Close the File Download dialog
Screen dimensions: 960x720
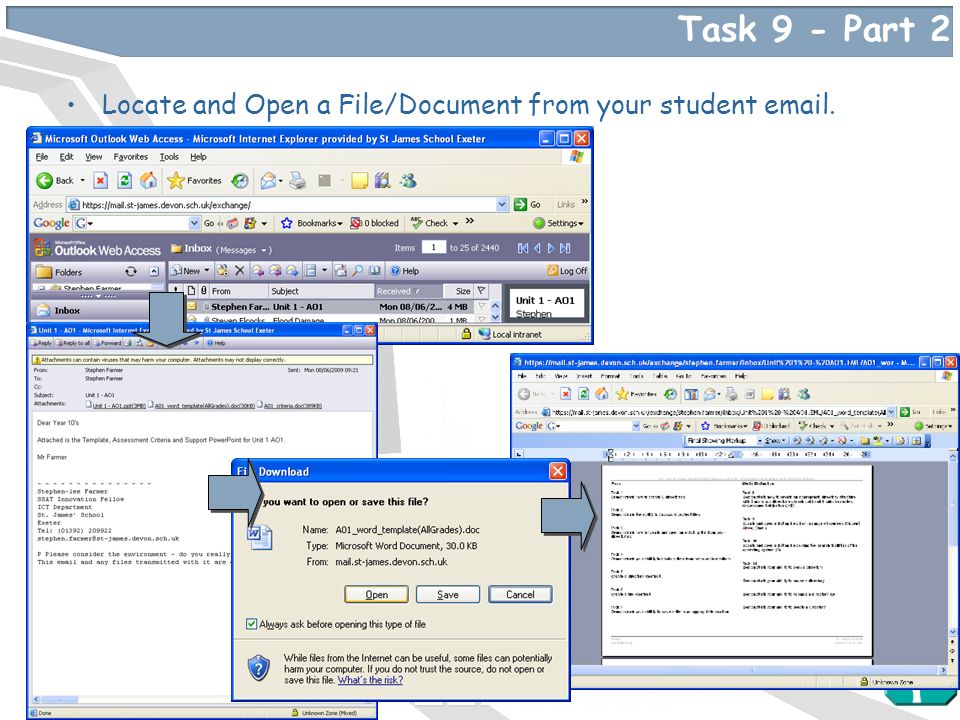click(557, 471)
